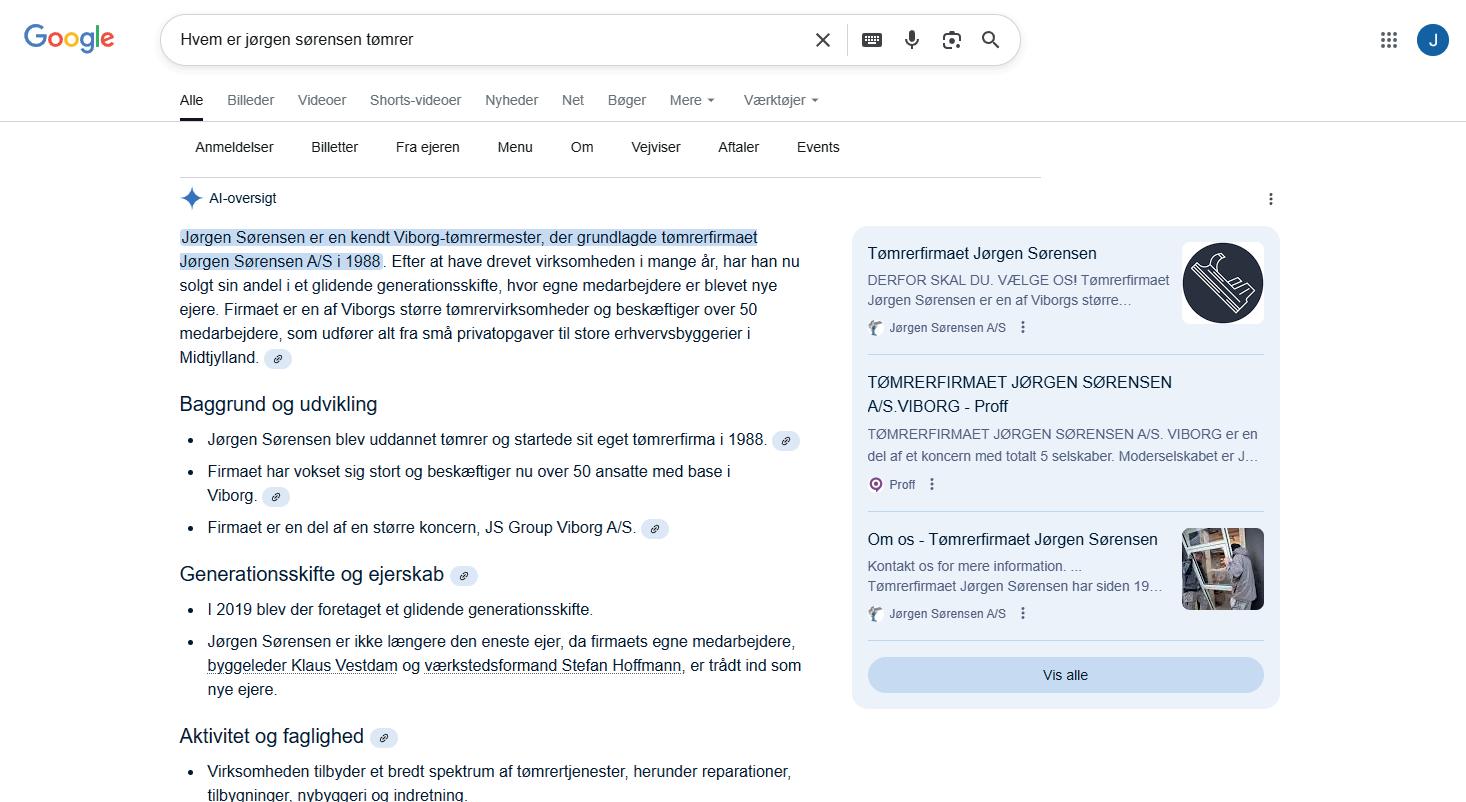This screenshot has height=802, width=1466.
Task: Click the 'AI-oversigt' label
Action: (243, 198)
